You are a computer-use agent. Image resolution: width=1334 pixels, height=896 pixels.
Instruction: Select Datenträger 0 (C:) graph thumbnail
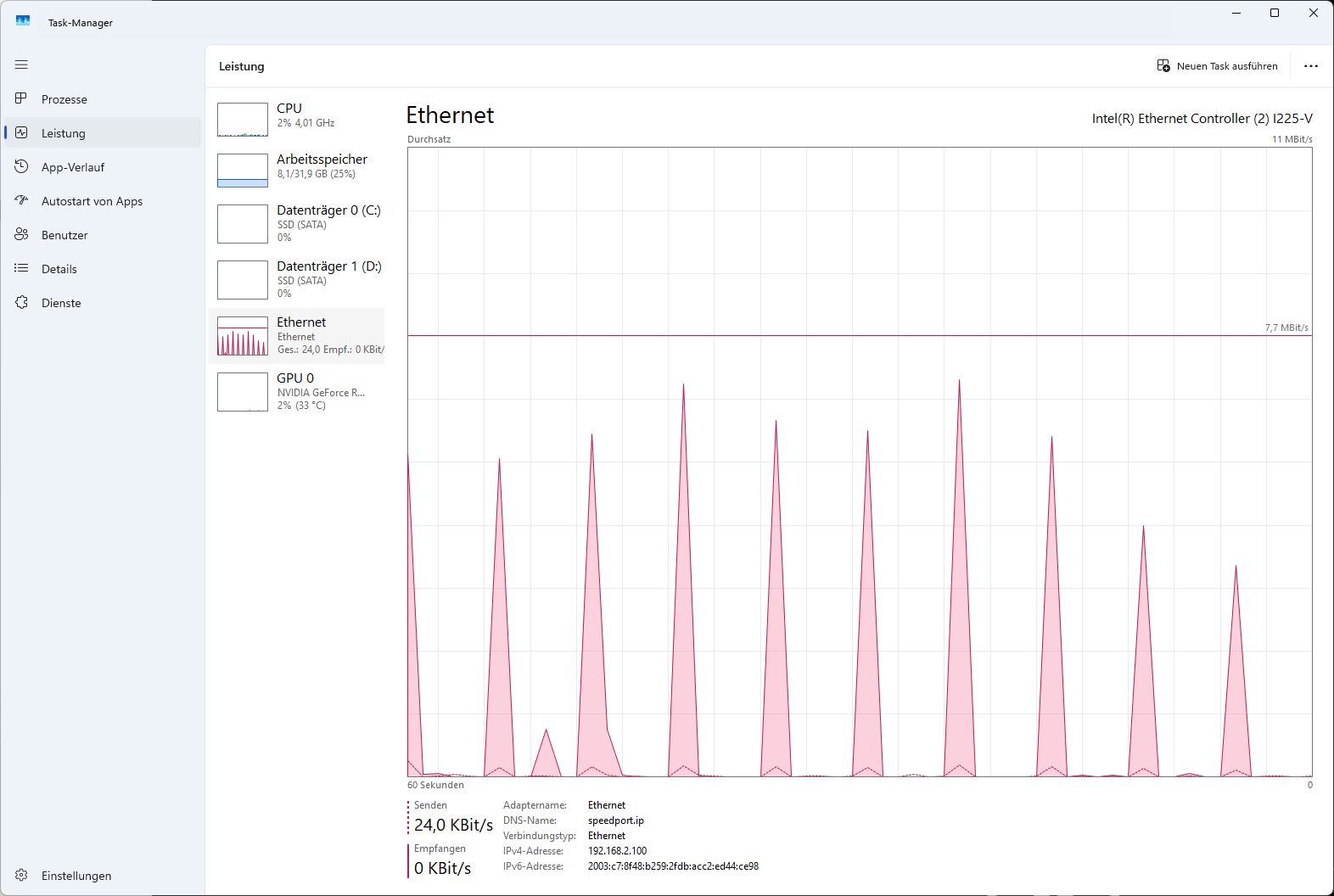point(243,224)
